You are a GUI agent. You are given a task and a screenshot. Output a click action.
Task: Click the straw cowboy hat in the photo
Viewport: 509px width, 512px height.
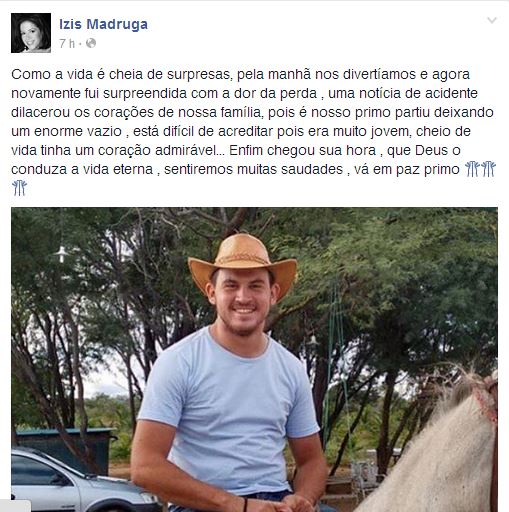pyautogui.click(x=242, y=262)
